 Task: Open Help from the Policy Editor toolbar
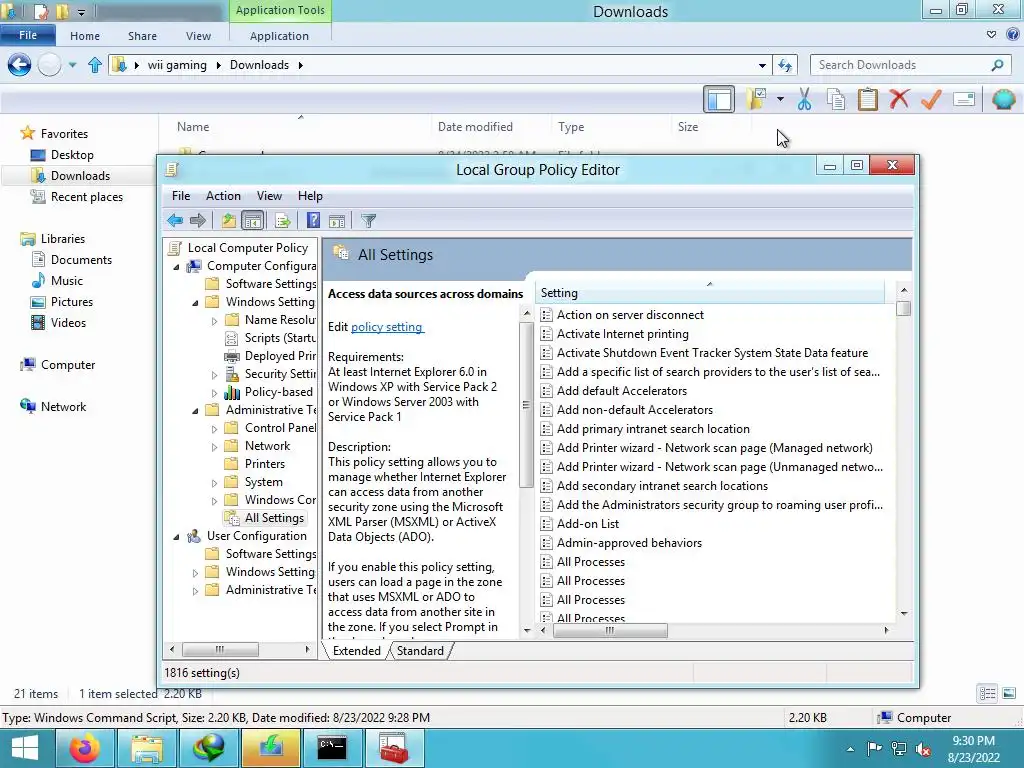pyautogui.click(x=313, y=221)
